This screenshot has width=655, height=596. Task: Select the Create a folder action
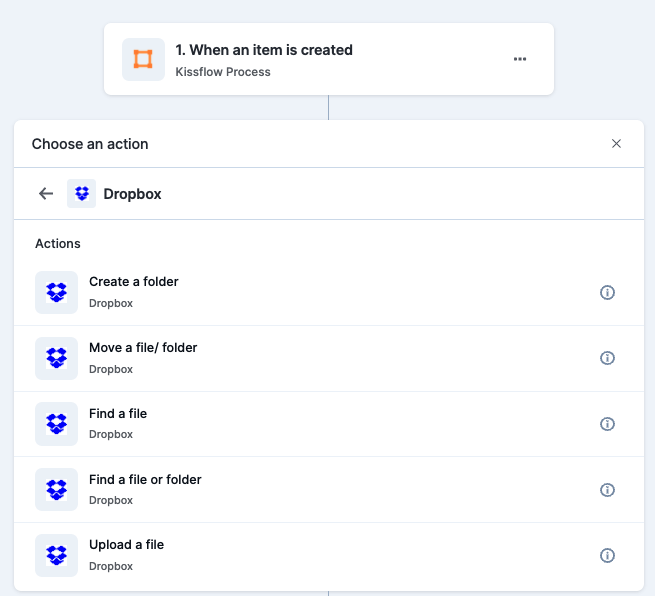tap(134, 282)
